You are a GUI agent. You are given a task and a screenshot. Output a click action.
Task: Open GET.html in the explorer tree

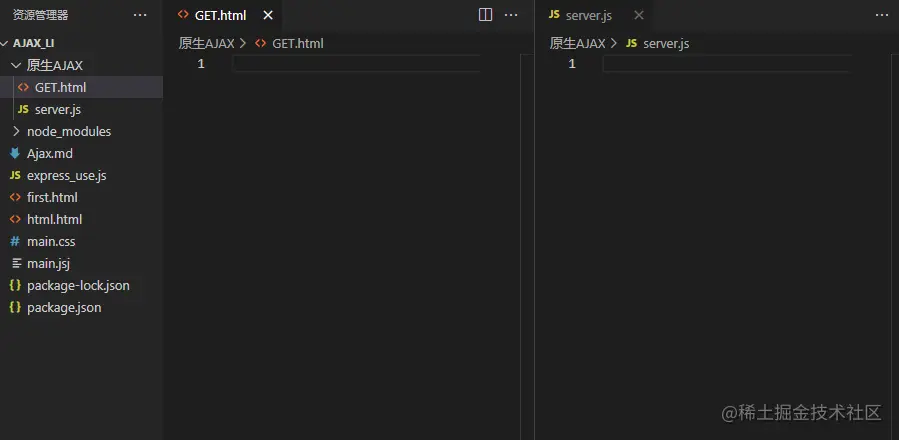tap(81, 87)
